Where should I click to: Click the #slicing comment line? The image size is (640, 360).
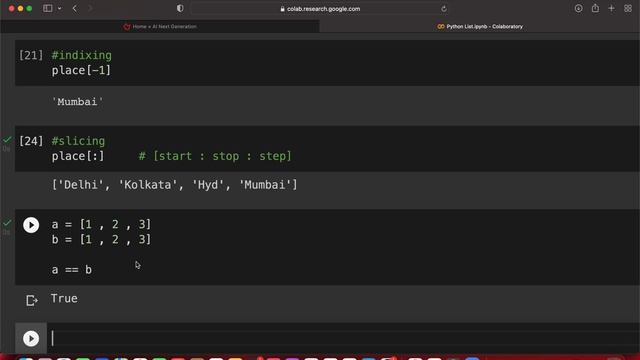pyautogui.click(x=78, y=141)
